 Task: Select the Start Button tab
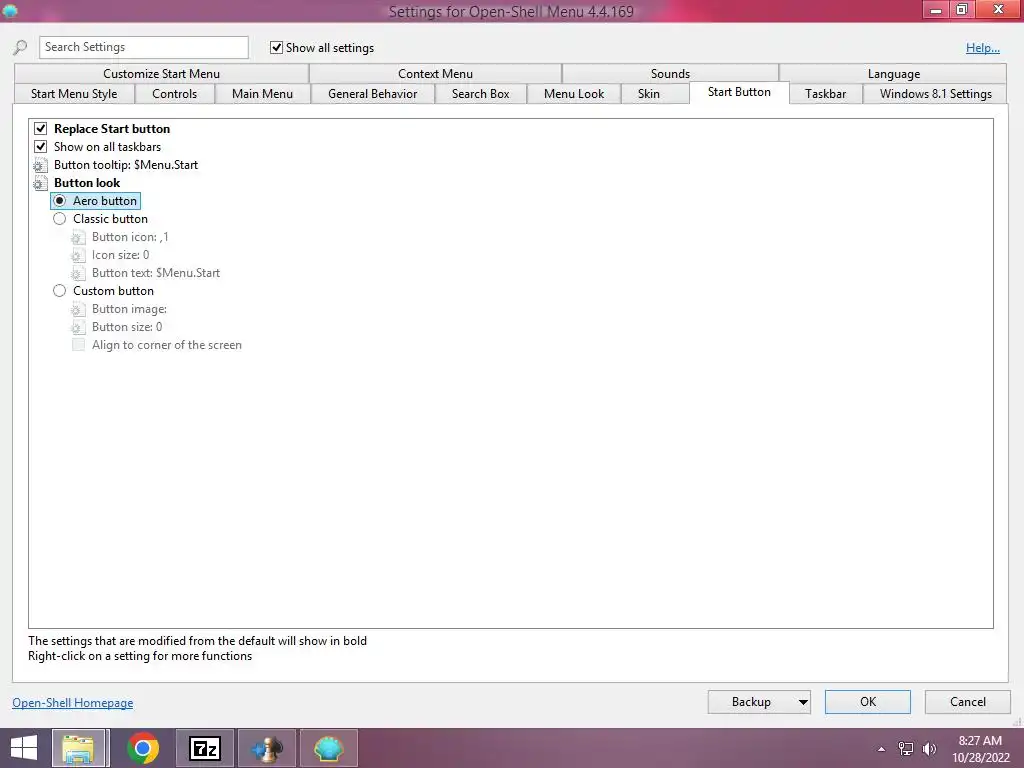(x=739, y=93)
